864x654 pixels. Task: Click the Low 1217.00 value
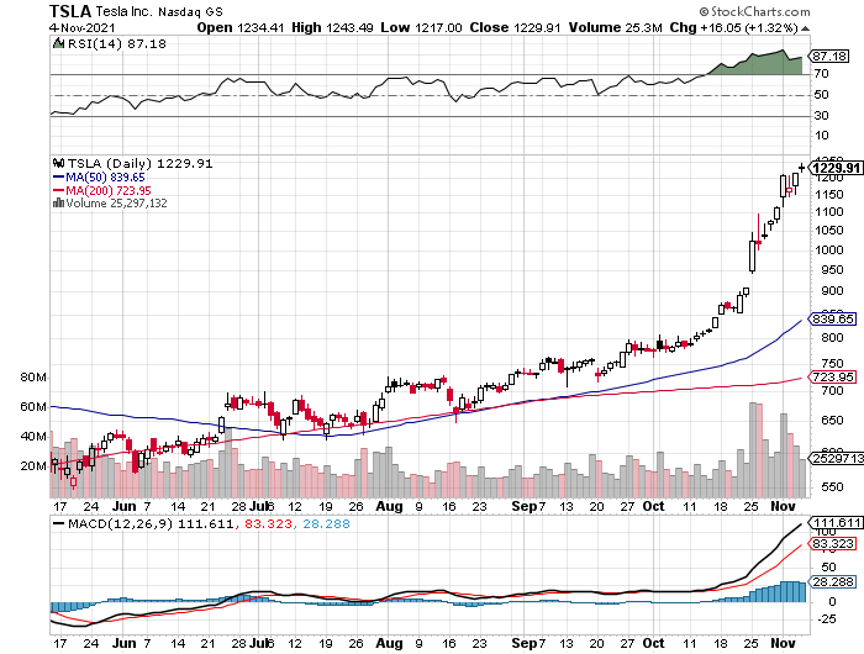[x=421, y=28]
